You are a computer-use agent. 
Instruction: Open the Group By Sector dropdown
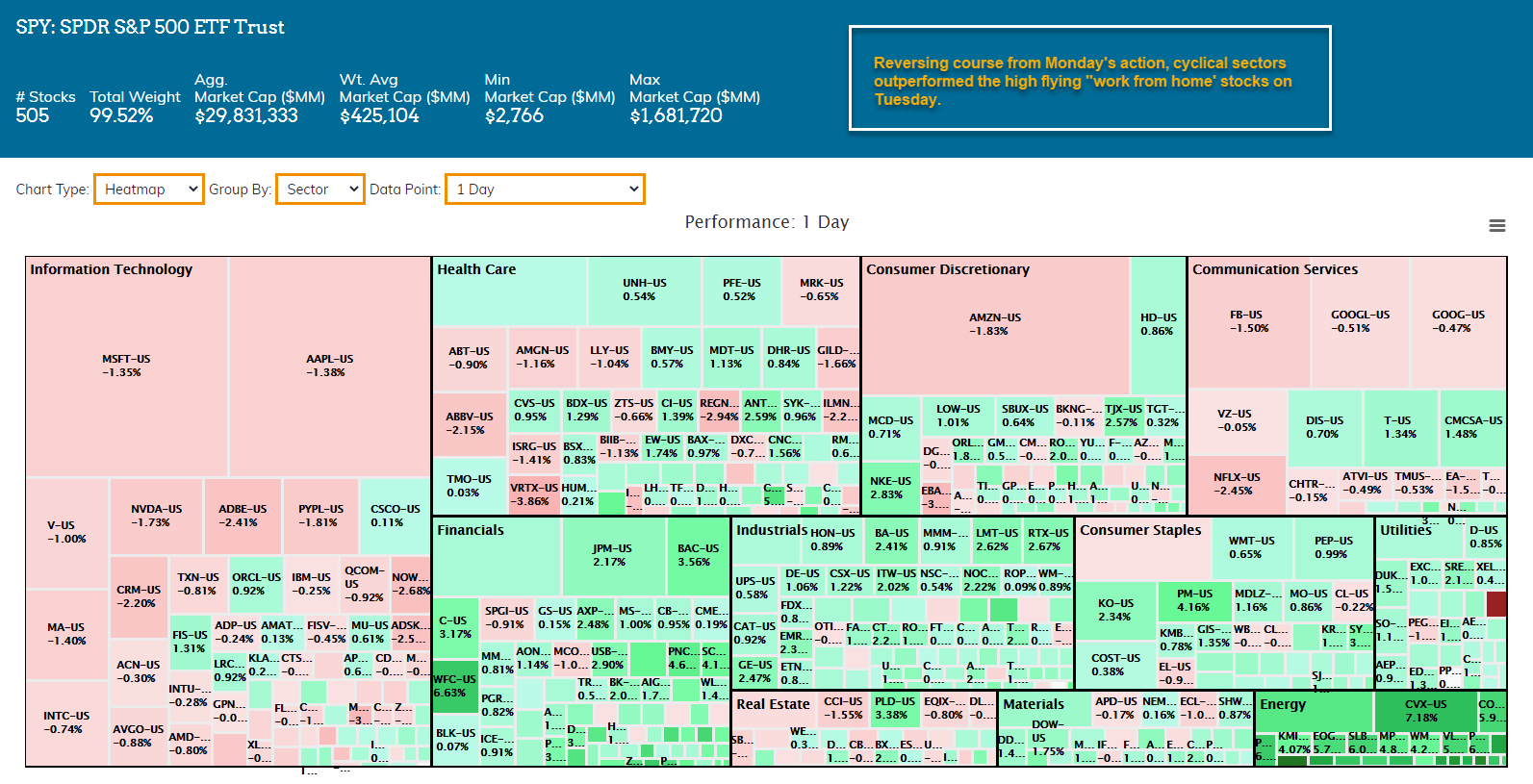(320, 190)
